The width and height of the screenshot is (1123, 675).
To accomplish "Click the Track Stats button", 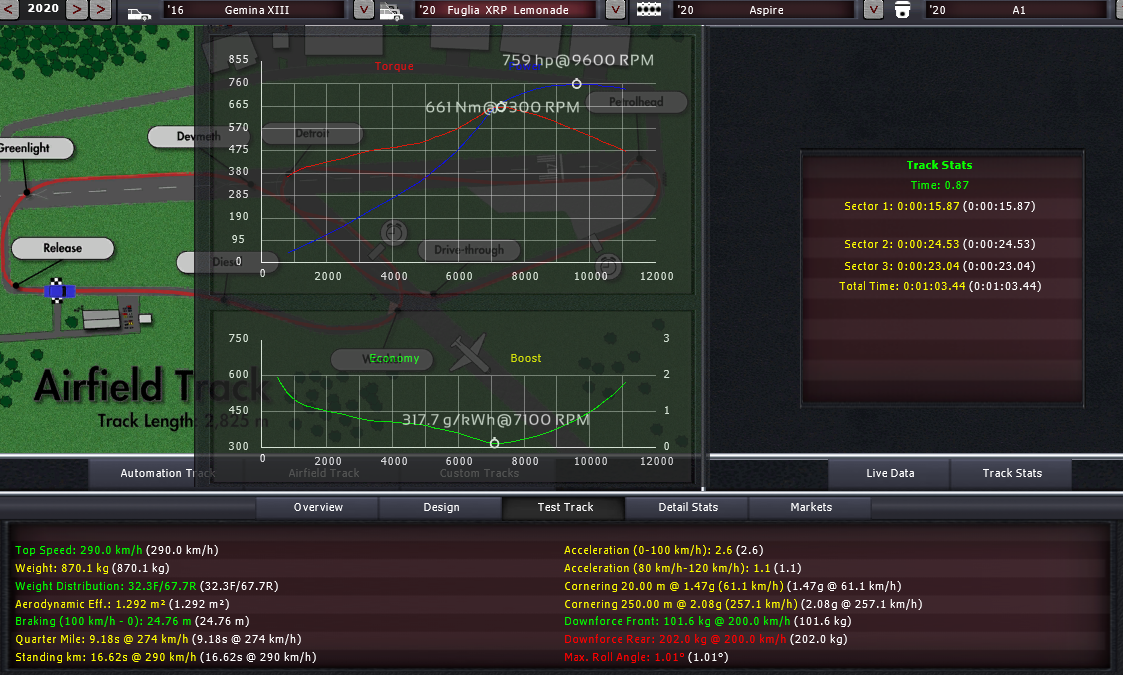I will pyautogui.click(x=1011, y=474).
